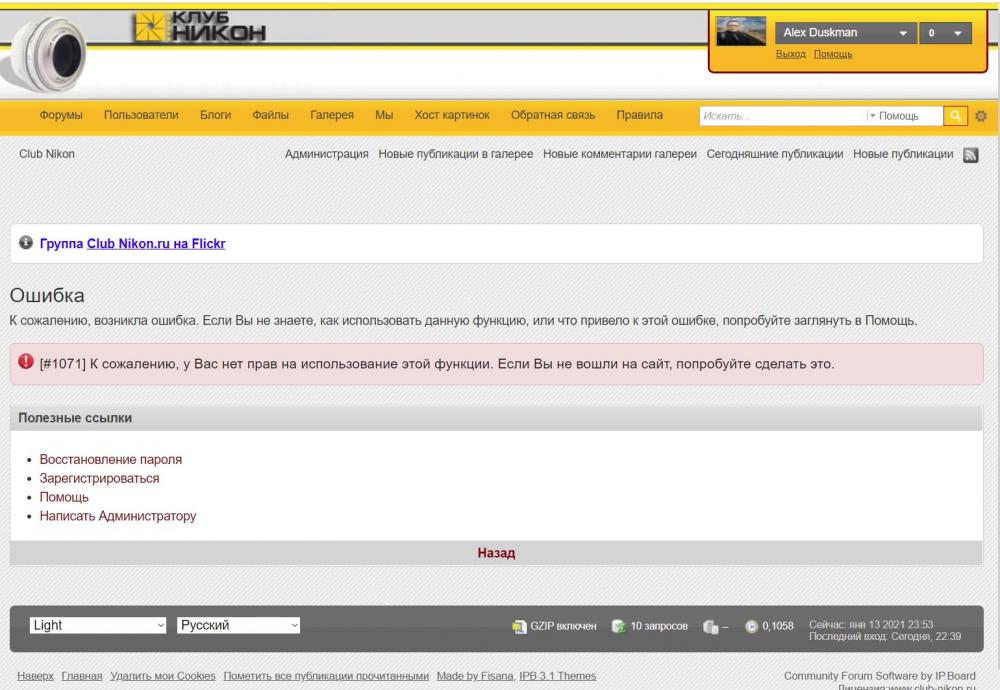
Task: Open the Мы menu item
Action: pyautogui.click(x=384, y=115)
